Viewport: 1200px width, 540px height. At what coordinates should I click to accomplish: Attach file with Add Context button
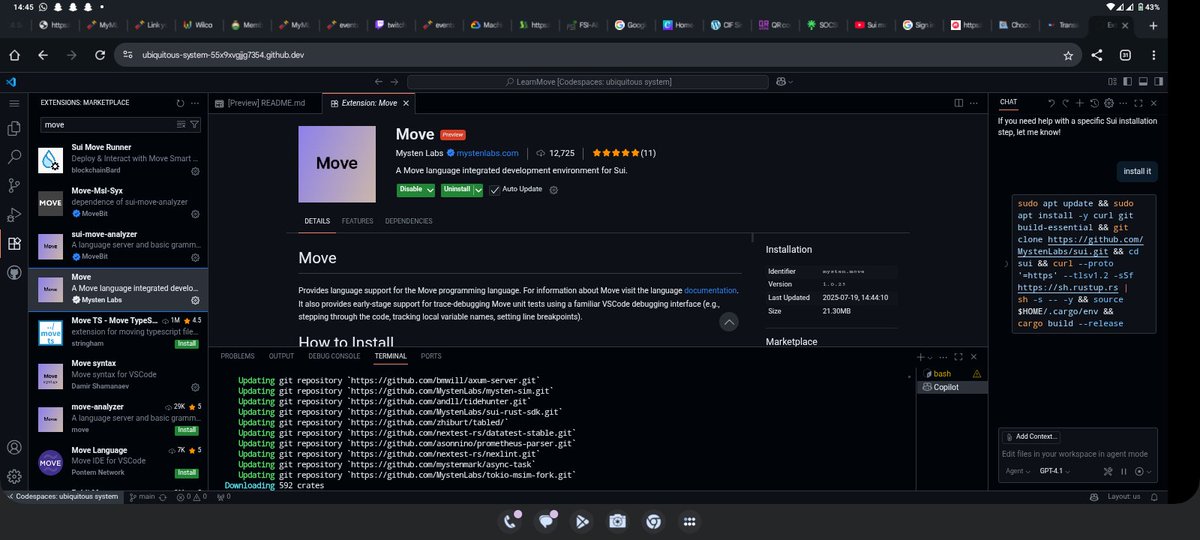pyautogui.click(x=1030, y=436)
